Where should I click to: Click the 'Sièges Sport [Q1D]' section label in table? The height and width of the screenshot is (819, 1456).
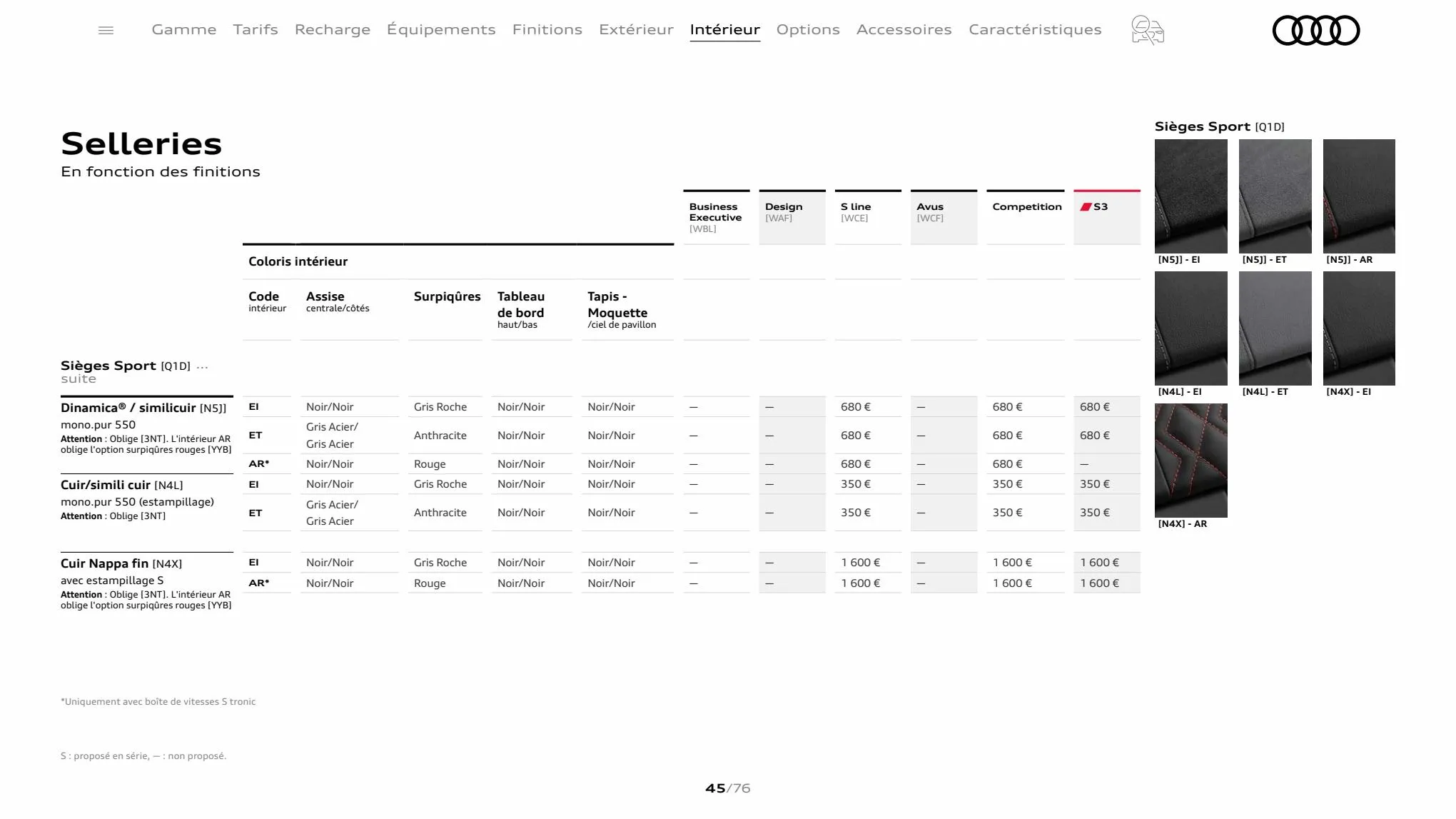pyautogui.click(x=126, y=366)
